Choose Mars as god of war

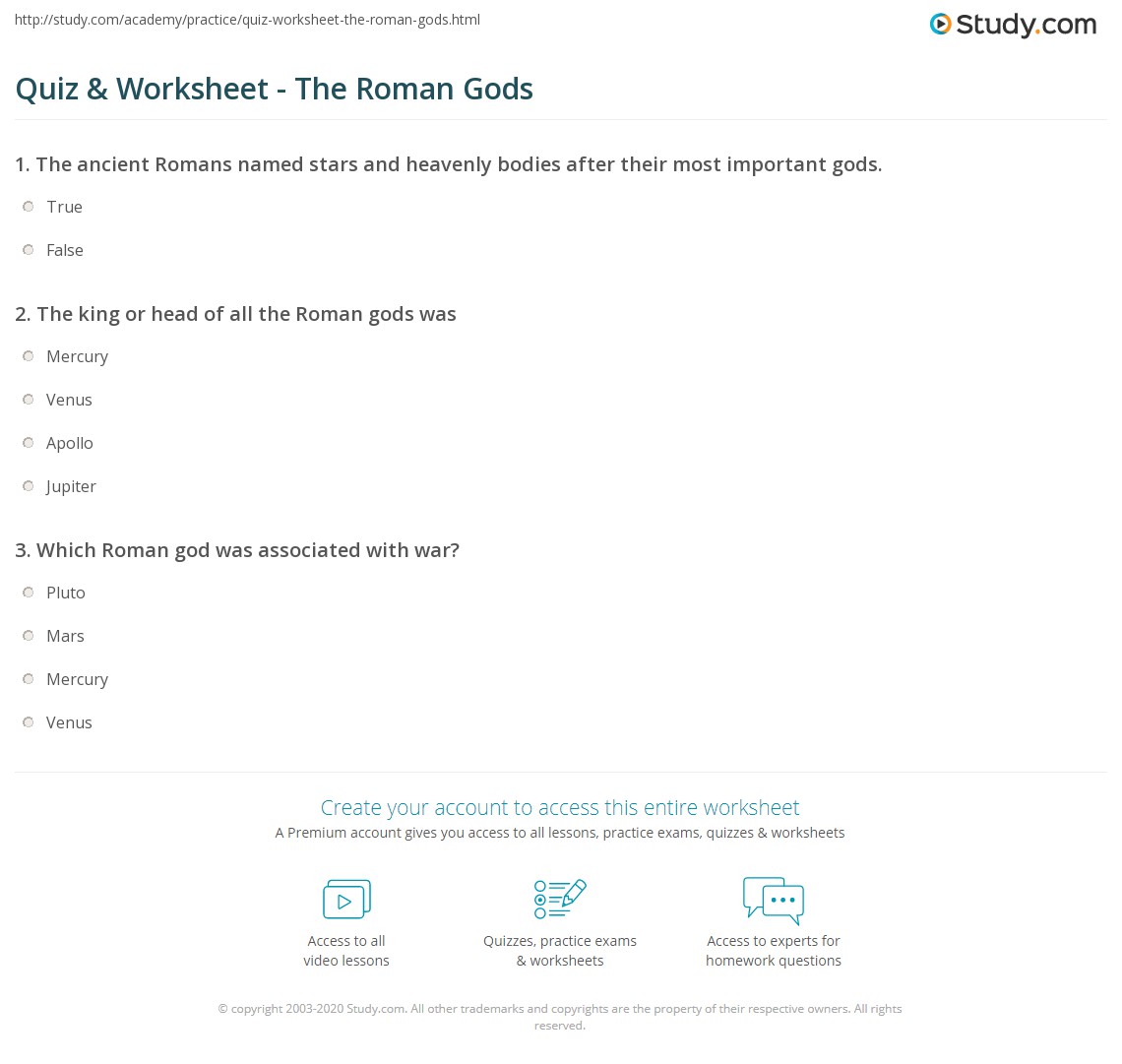[x=29, y=636]
